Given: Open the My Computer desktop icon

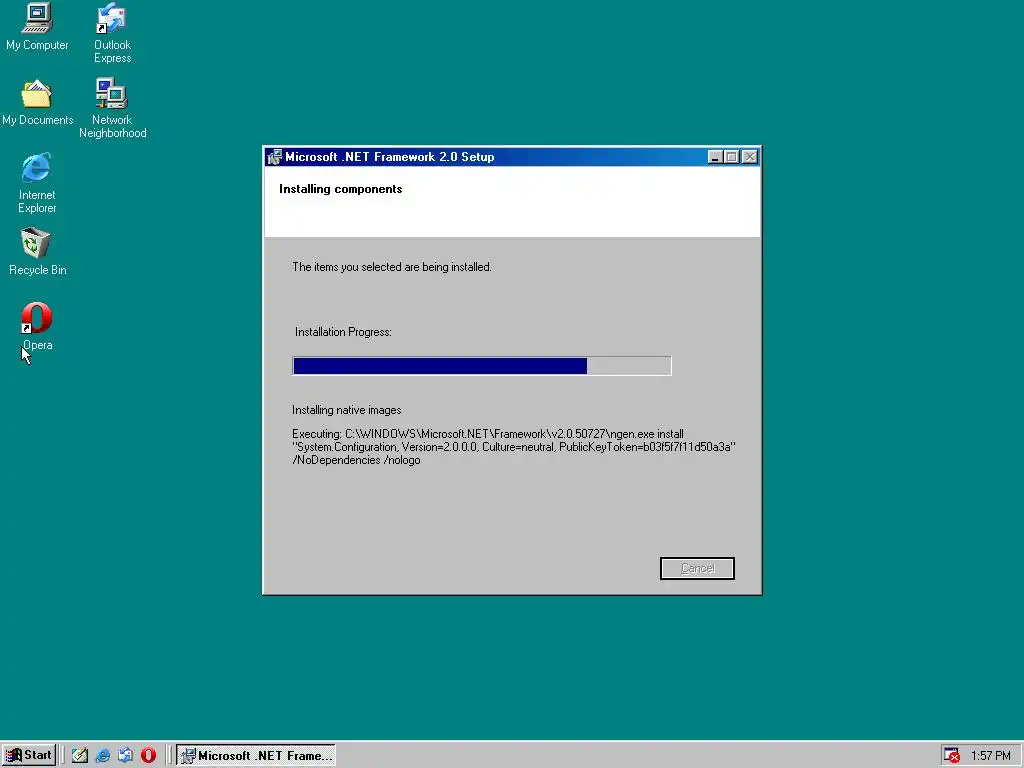Looking at the screenshot, I should pos(37,26).
